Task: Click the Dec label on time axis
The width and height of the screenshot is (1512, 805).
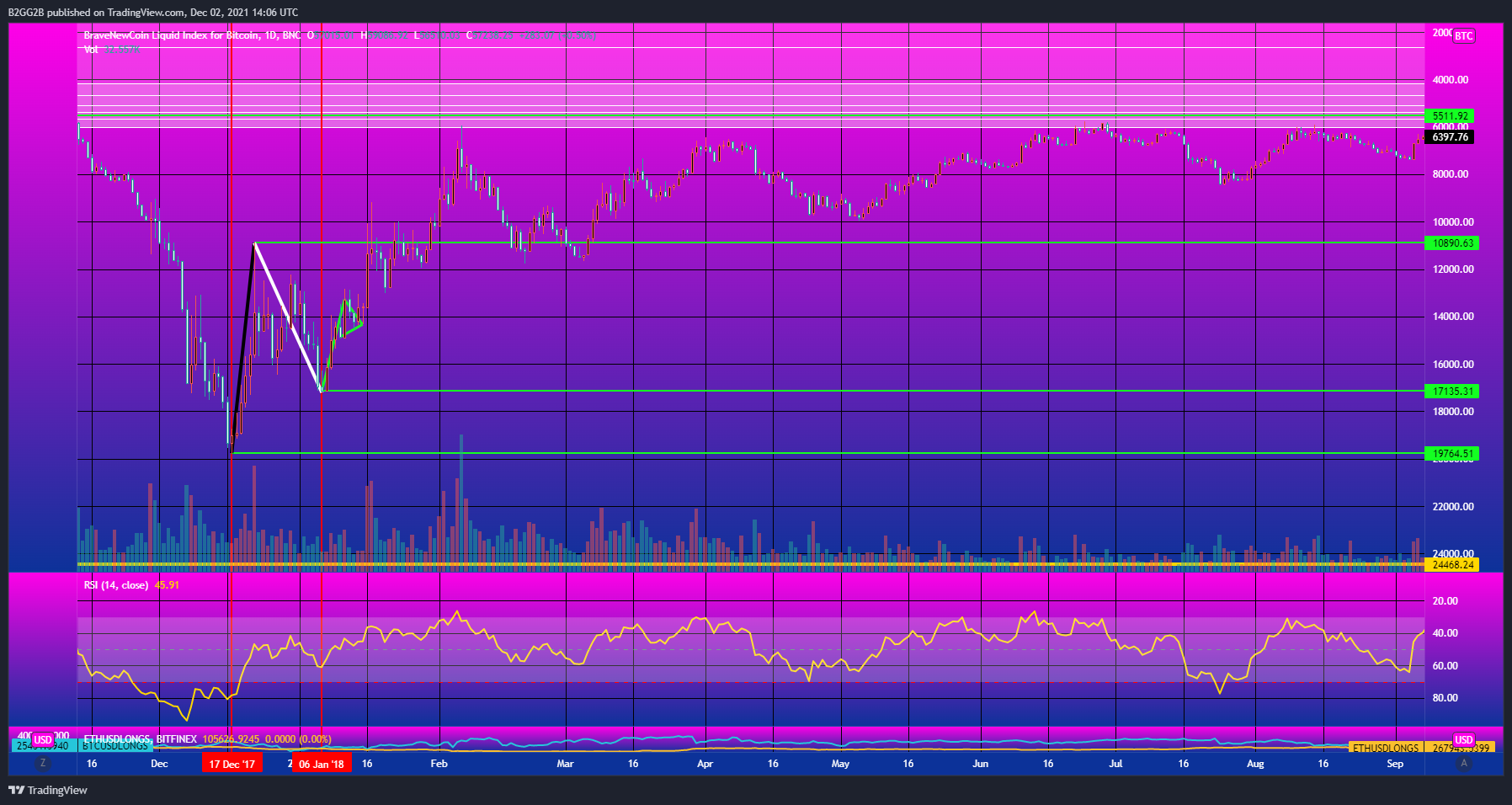Action: click(159, 764)
